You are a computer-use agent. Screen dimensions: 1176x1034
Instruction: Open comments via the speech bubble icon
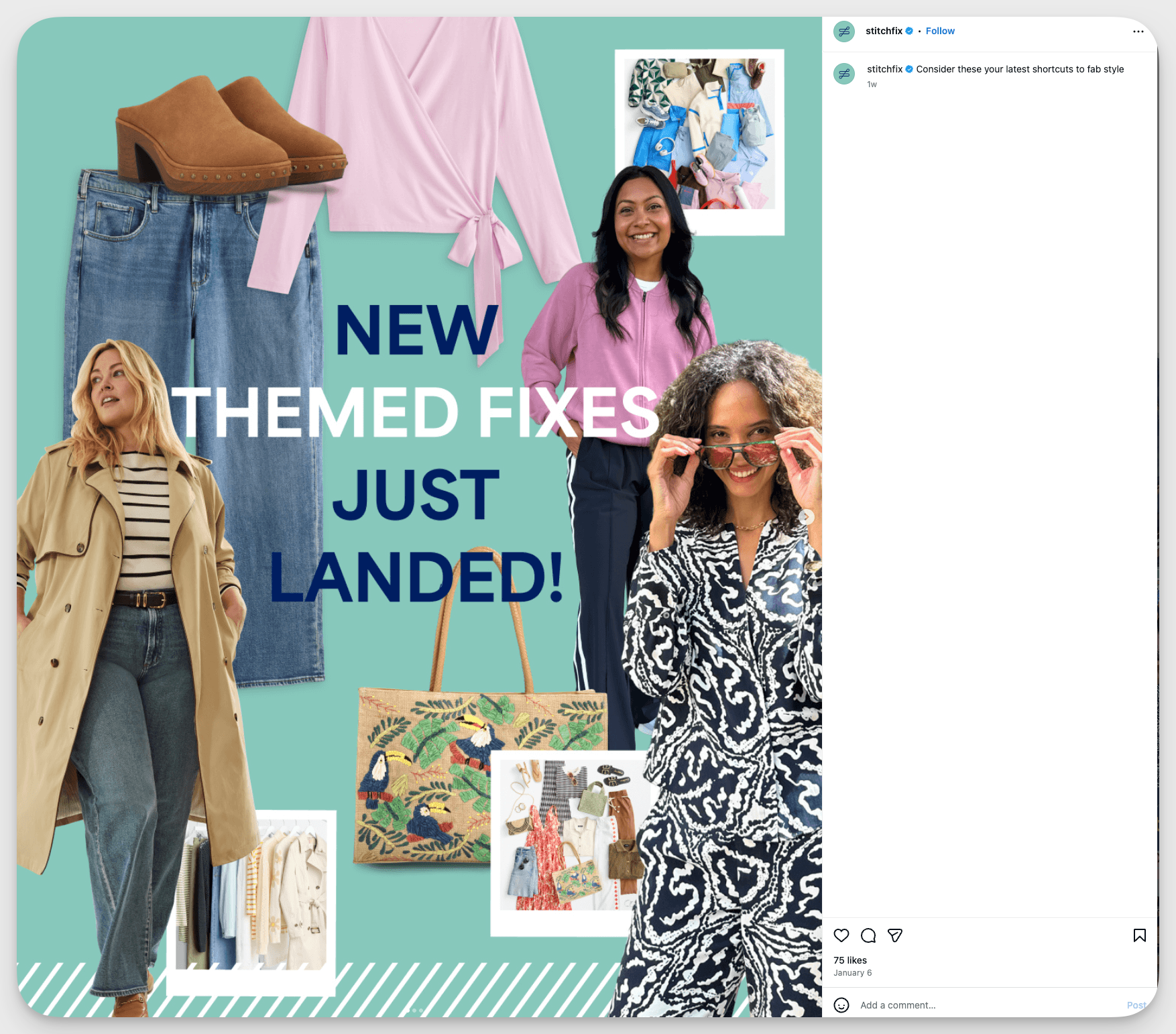[869, 935]
